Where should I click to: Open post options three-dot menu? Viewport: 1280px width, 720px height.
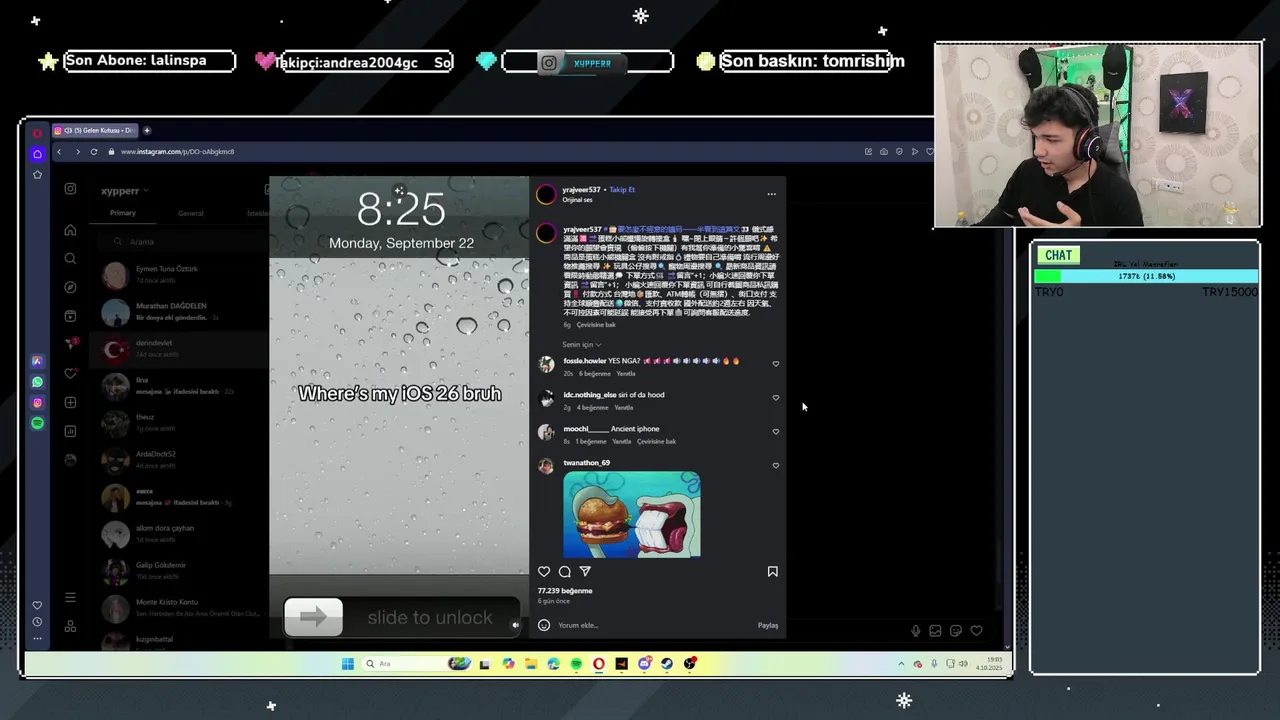click(771, 194)
